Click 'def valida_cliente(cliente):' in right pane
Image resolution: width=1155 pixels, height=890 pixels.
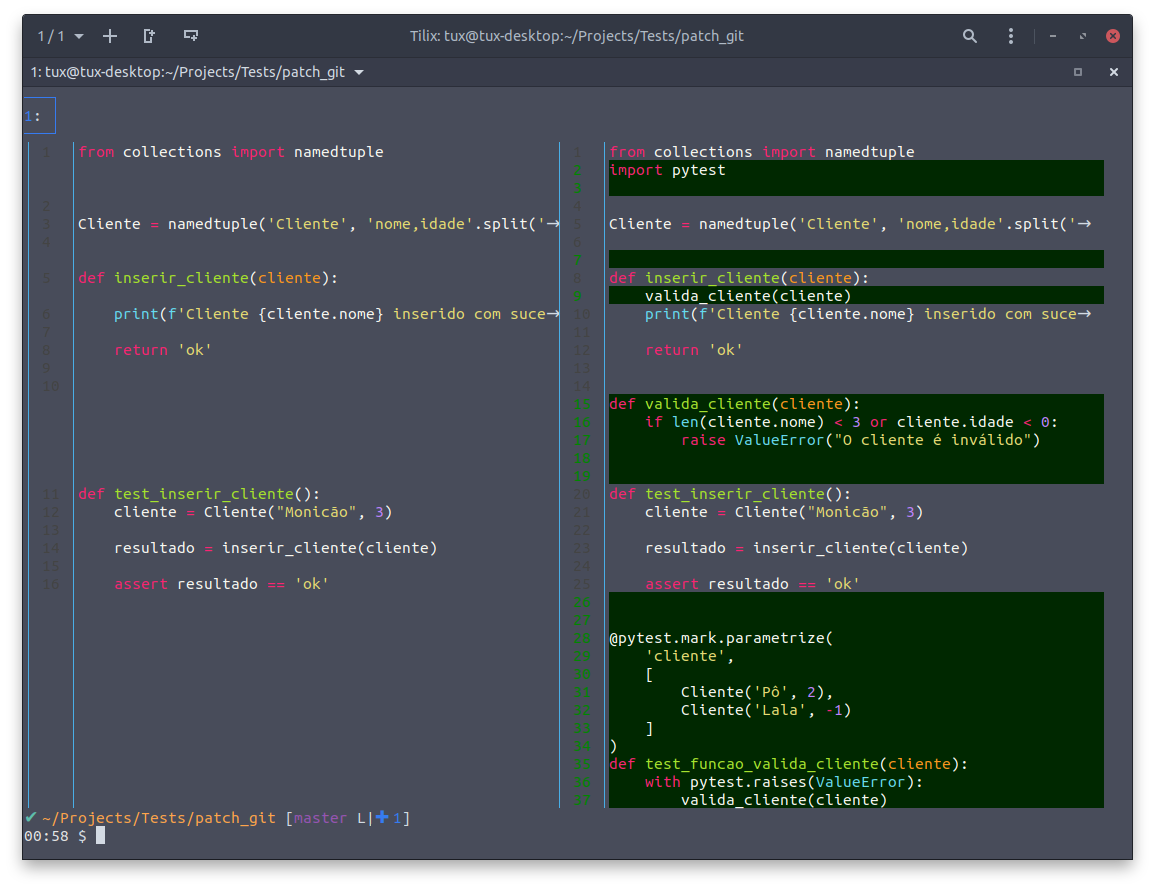click(734, 404)
